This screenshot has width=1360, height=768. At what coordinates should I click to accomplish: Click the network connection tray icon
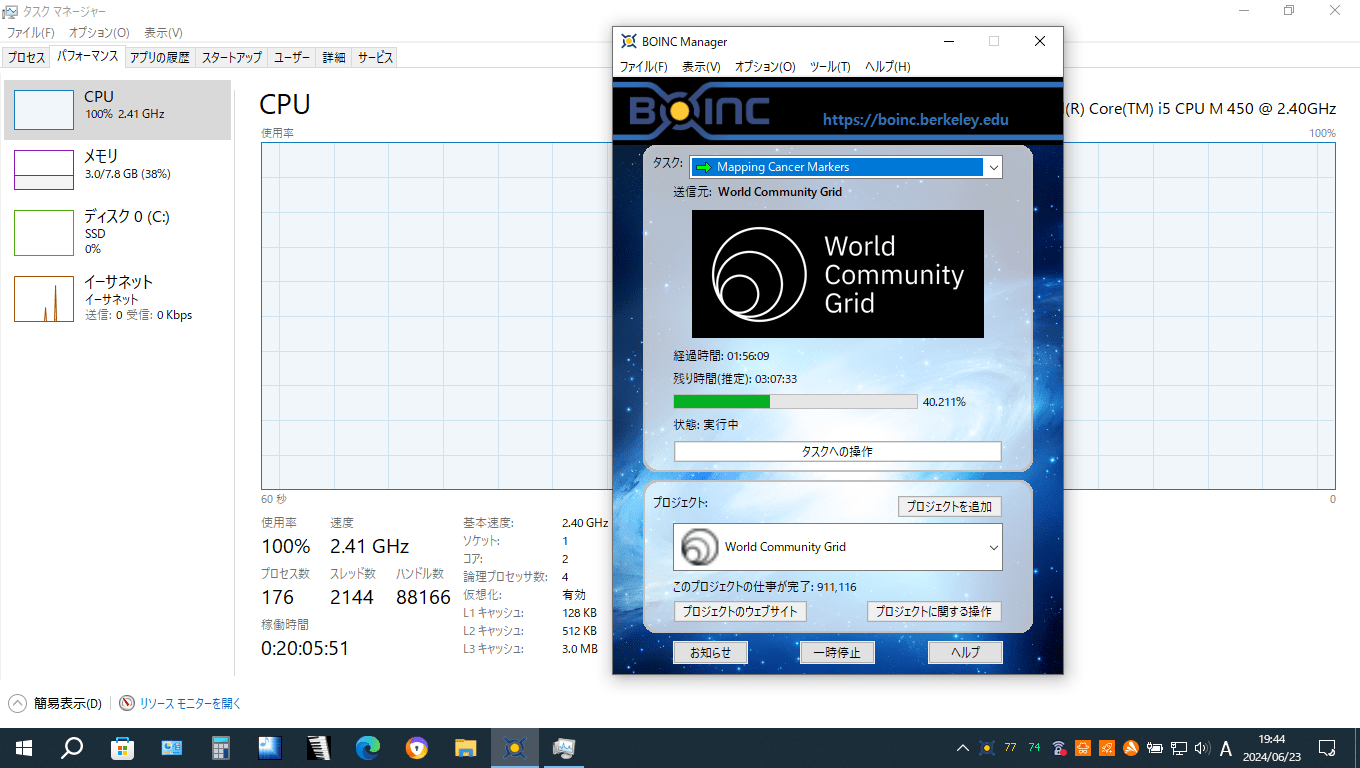point(1178,747)
